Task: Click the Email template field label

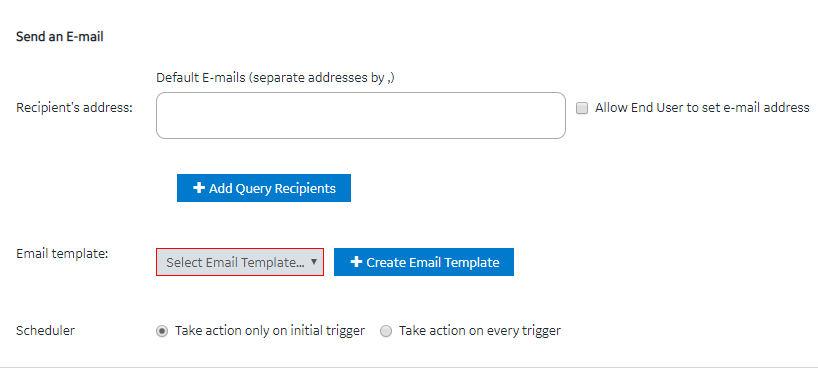Action: tap(62, 254)
